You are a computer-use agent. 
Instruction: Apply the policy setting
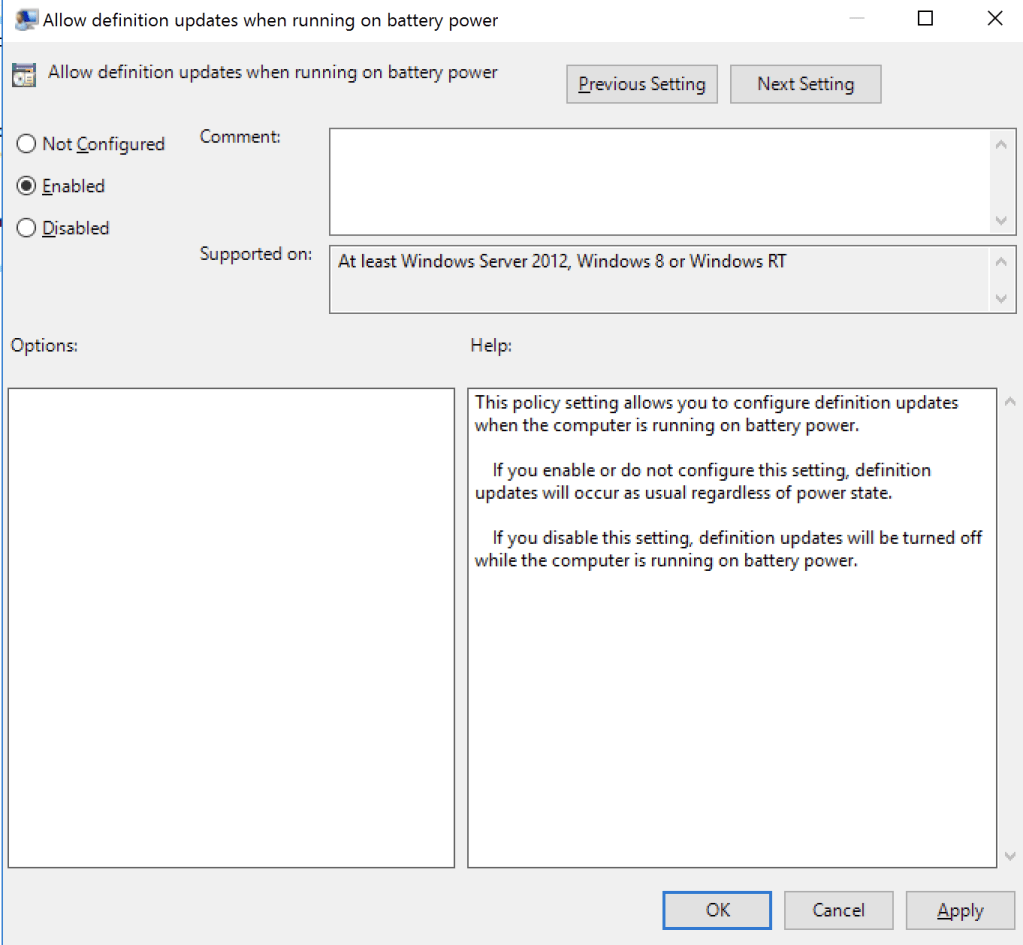(x=959, y=910)
